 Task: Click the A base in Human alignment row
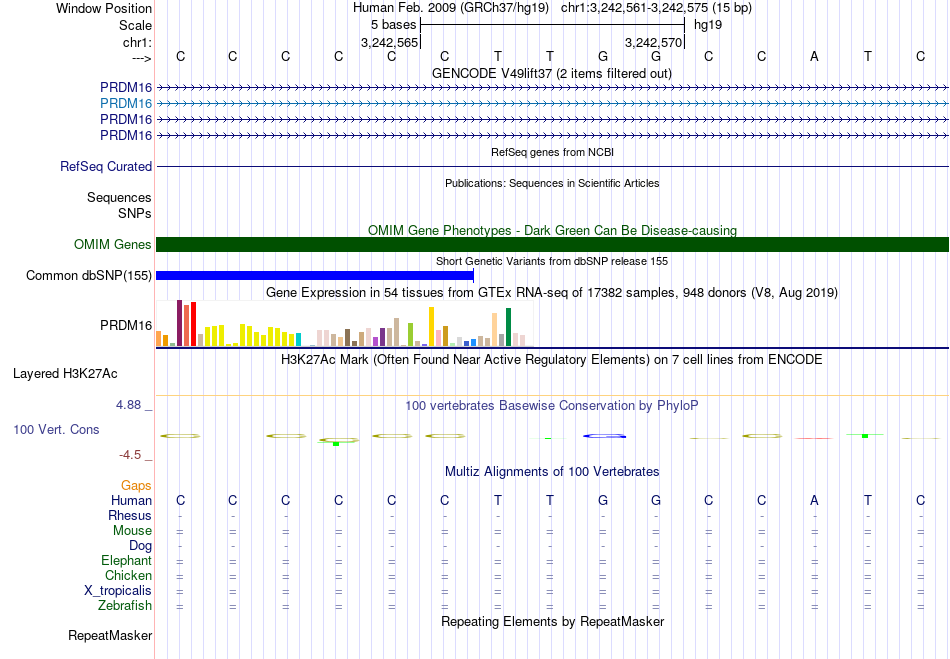tap(814, 500)
